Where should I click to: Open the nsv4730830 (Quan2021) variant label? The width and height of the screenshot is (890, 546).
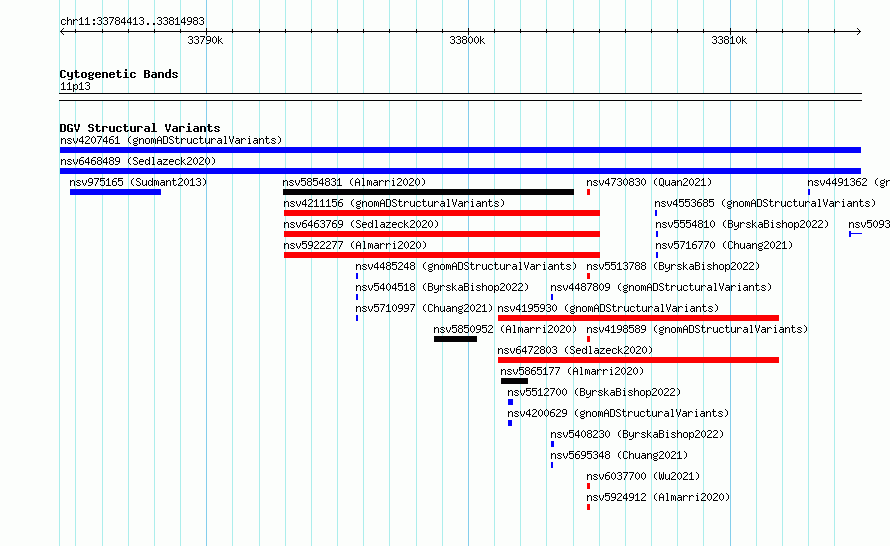click(649, 182)
